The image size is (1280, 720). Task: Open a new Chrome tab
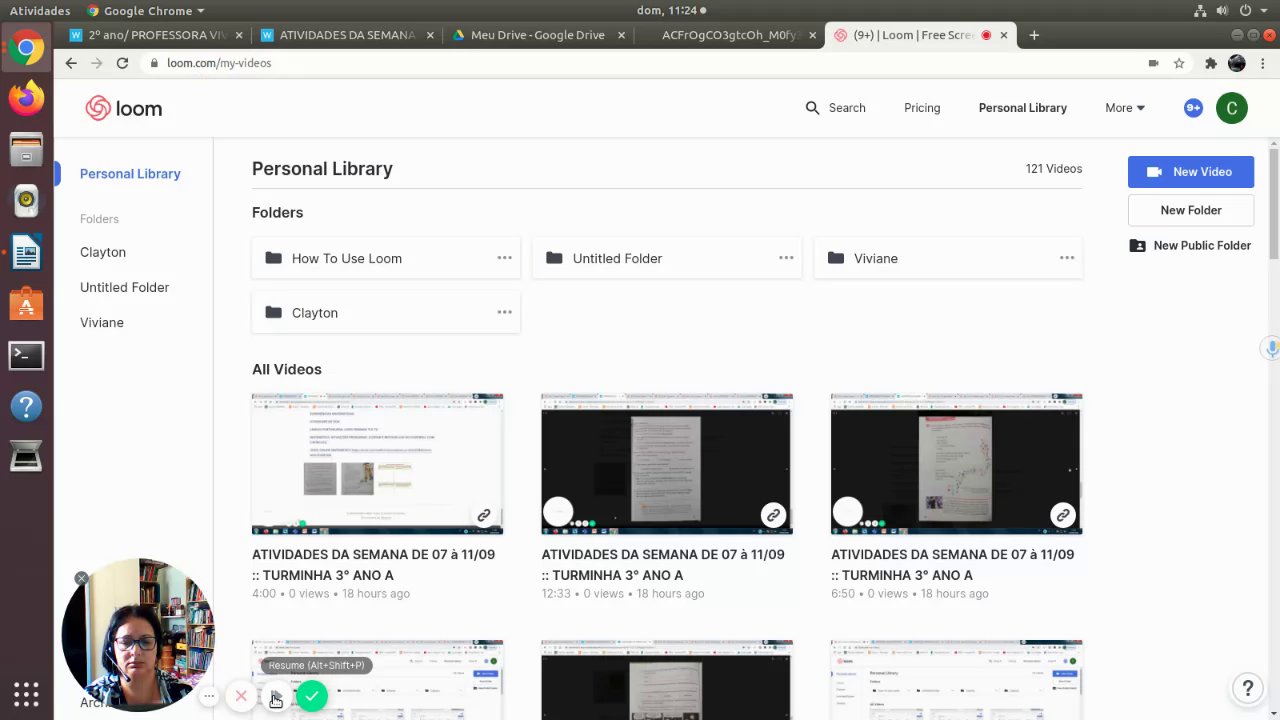1034,35
